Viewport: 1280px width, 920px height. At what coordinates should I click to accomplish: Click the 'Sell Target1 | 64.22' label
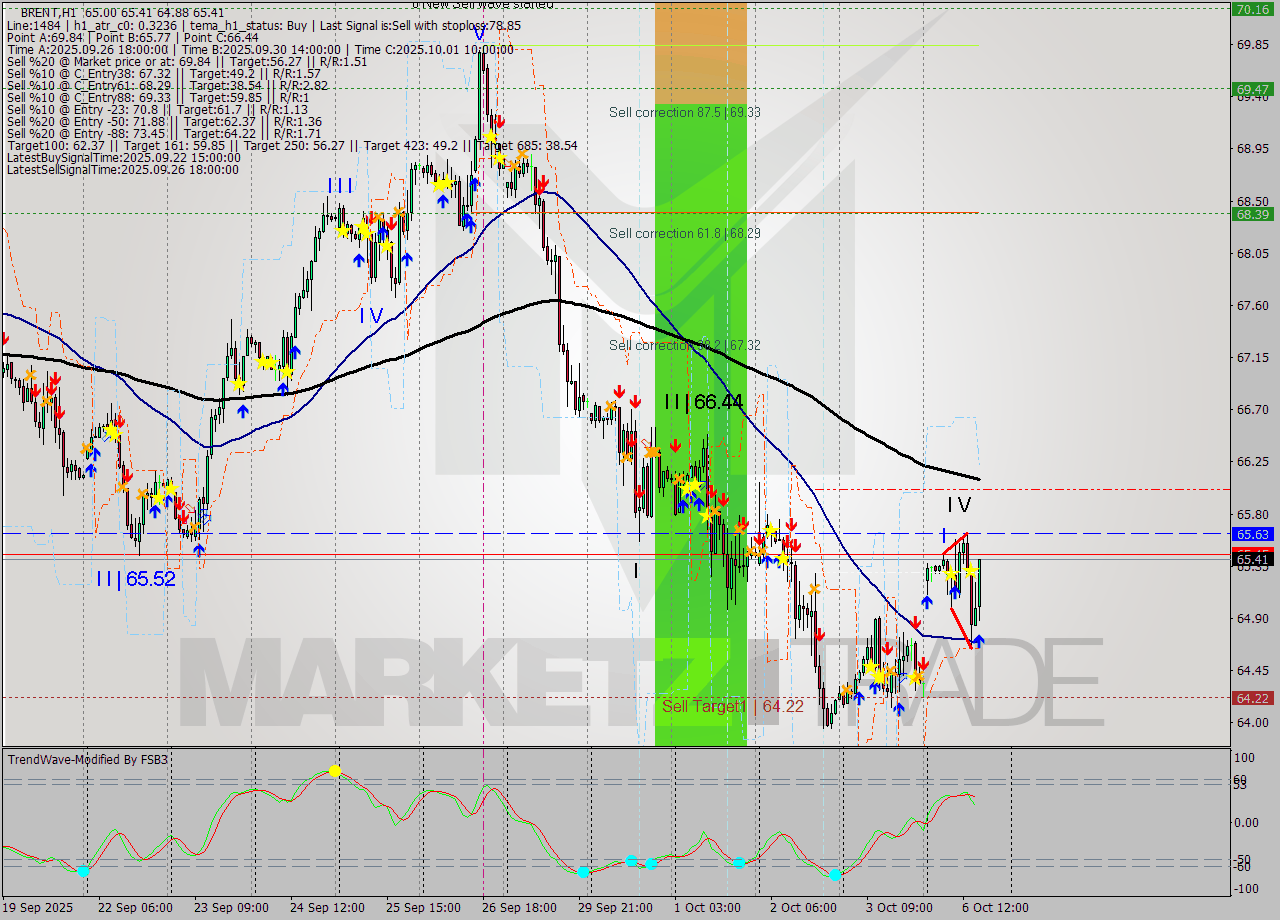[x=733, y=707]
